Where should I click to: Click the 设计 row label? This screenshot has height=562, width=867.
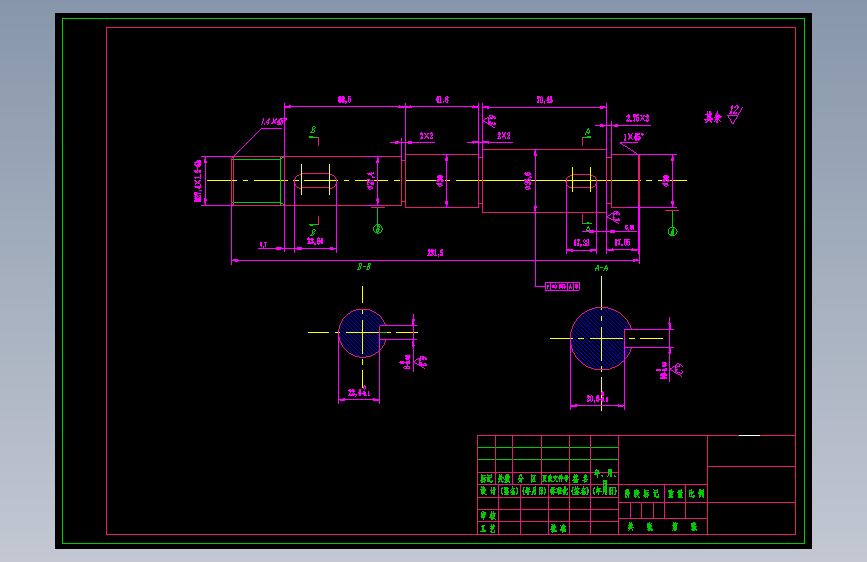[488, 491]
